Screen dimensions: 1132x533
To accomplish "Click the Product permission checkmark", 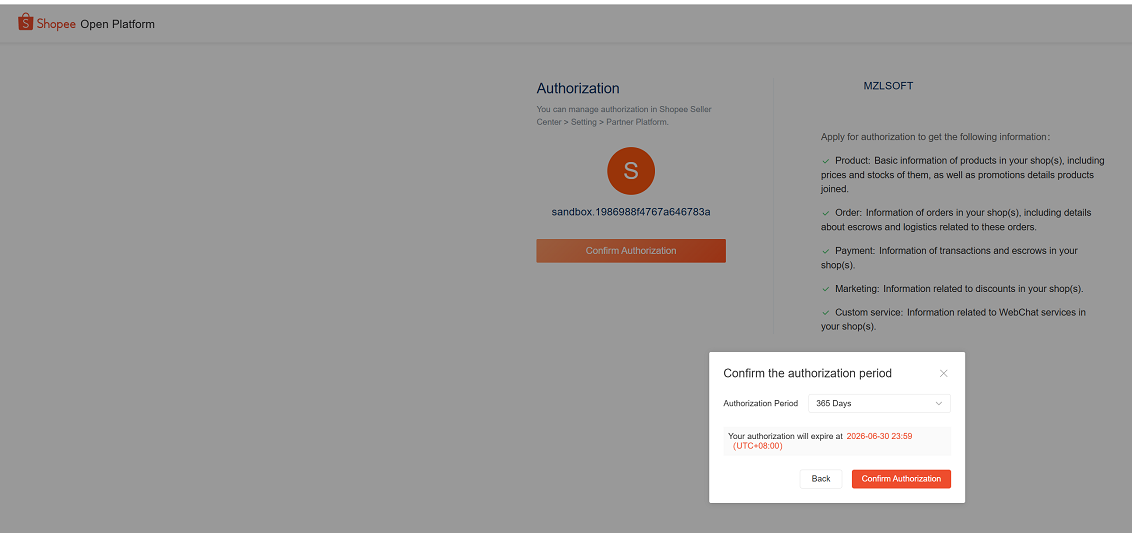I will tap(826, 160).
